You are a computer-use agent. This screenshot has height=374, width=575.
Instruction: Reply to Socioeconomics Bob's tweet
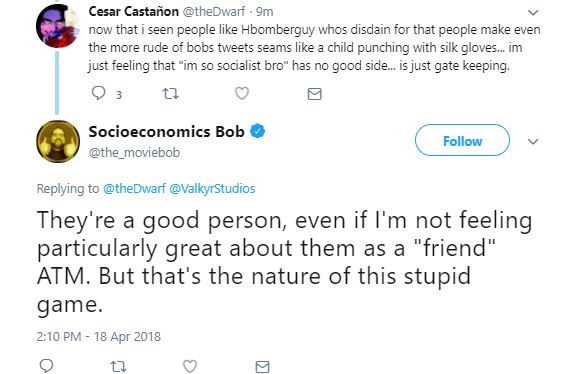click(x=46, y=366)
